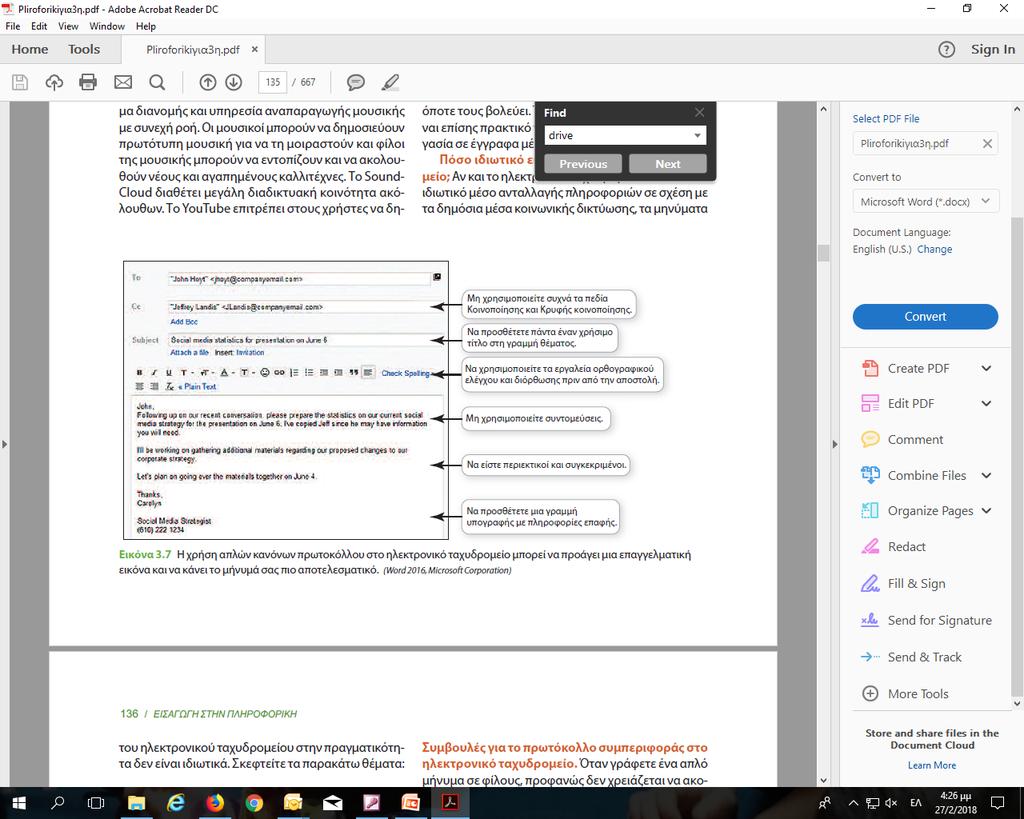Click the Previous find button
Viewport: 1024px width, 819px height.
point(583,164)
